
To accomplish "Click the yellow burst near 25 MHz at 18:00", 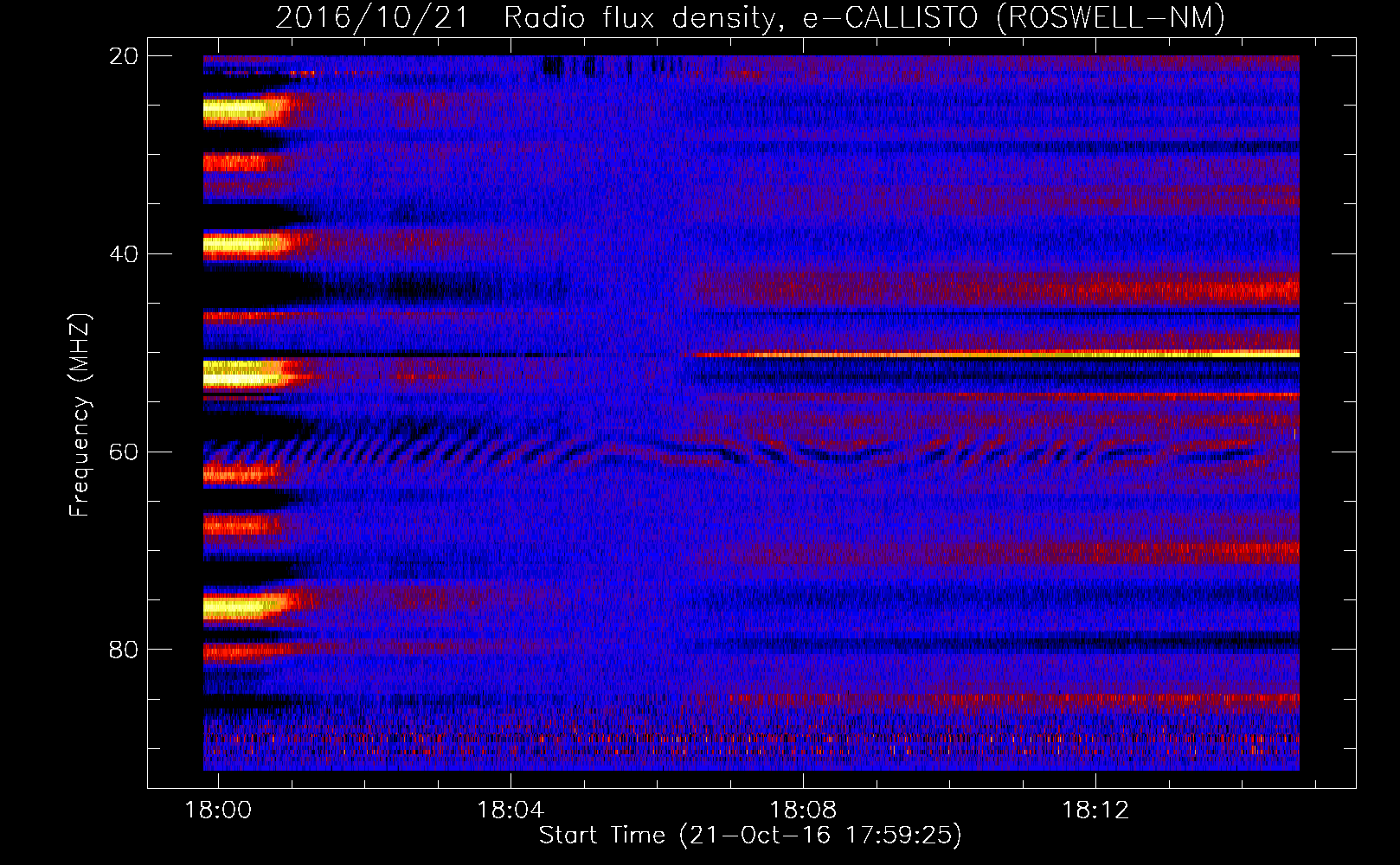I will click(x=247, y=110).
